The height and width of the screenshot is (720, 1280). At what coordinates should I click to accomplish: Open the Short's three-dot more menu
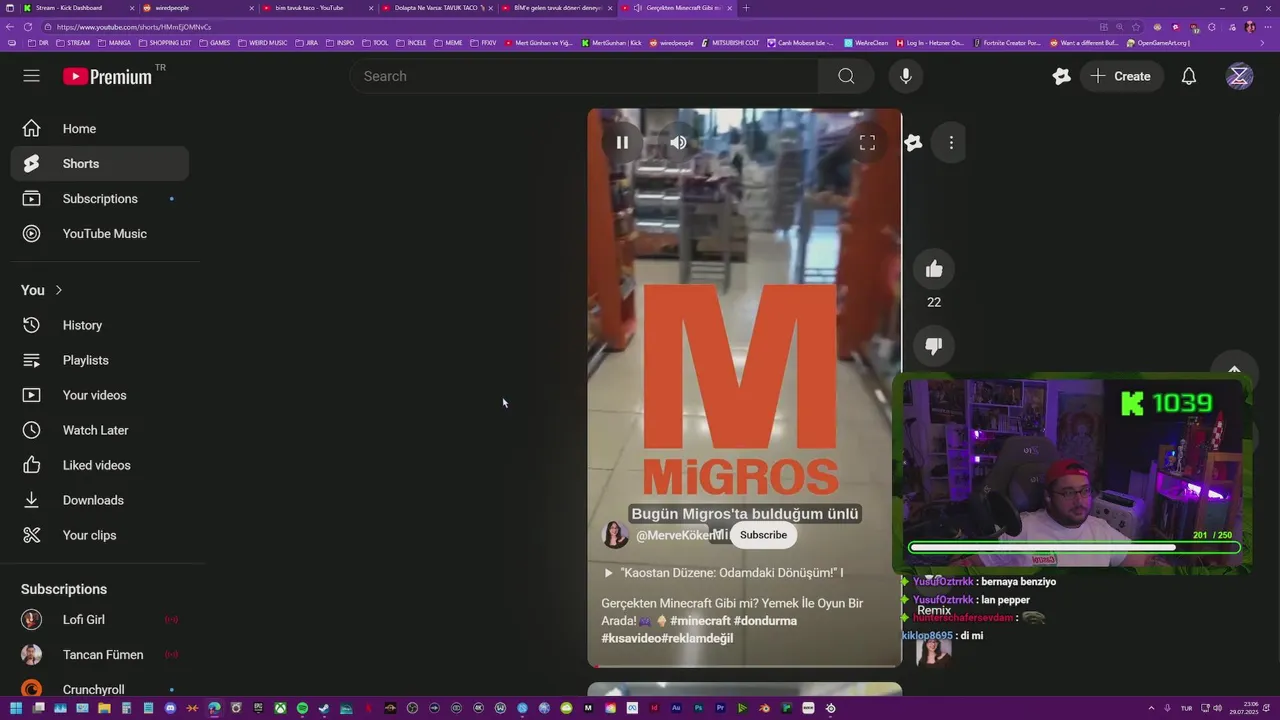[951, 142]
